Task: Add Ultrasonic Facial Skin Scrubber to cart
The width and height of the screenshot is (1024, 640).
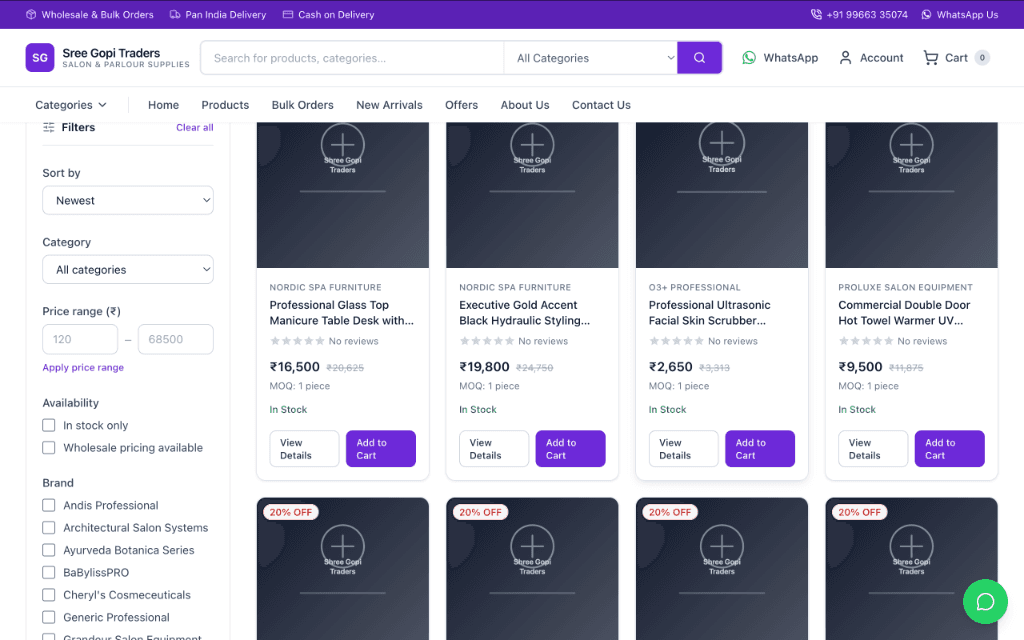Action: 760,449
